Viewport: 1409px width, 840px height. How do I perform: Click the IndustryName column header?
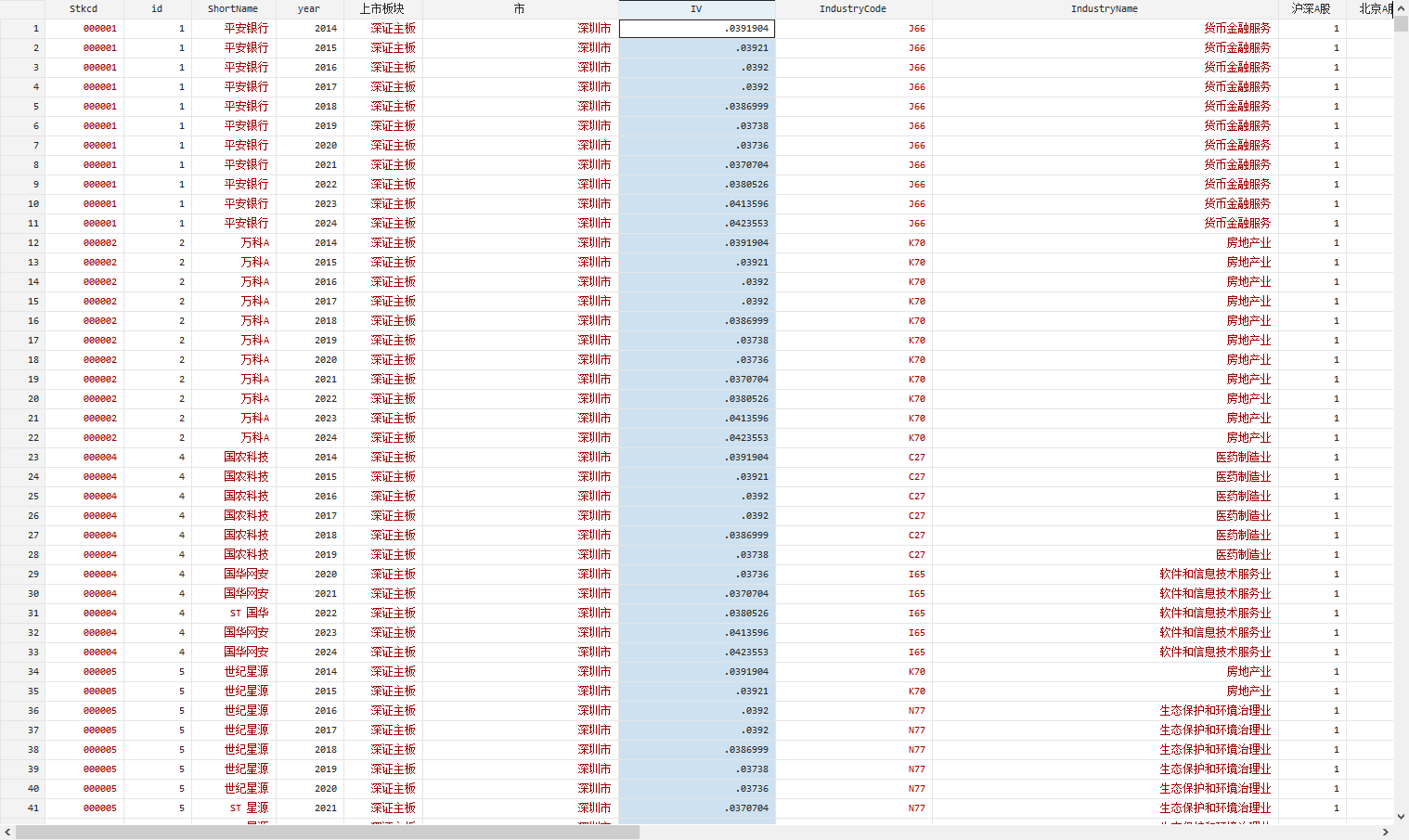coord(1104,8)
